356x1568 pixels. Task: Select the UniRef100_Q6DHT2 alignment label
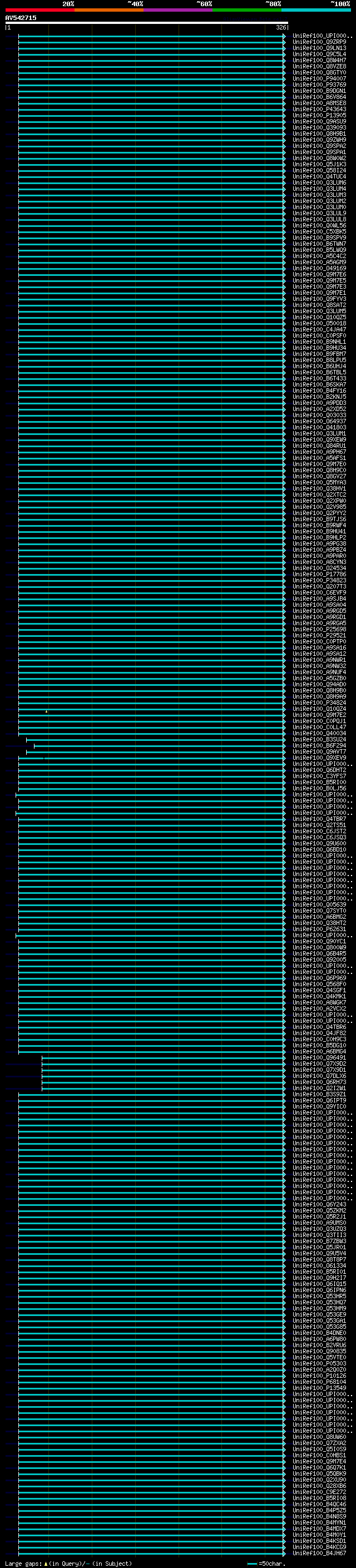tap(319, 770)
